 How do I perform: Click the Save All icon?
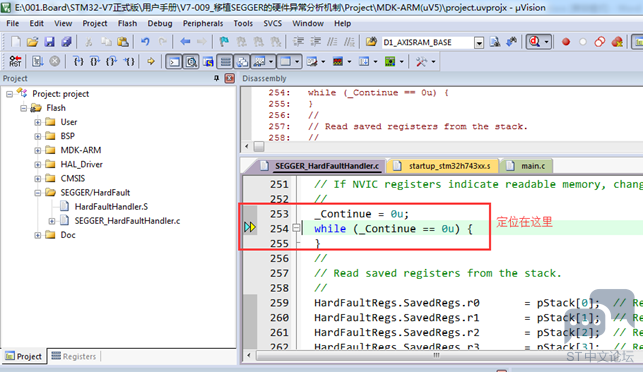point(66,42)
